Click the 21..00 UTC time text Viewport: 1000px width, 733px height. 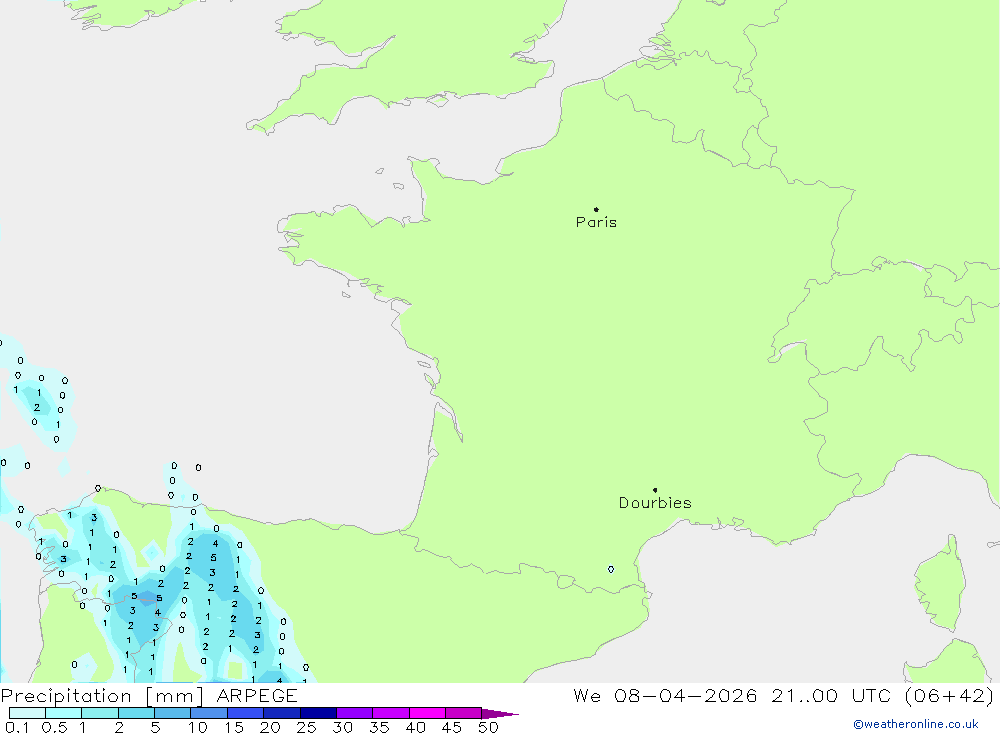(x=831, y=696)
